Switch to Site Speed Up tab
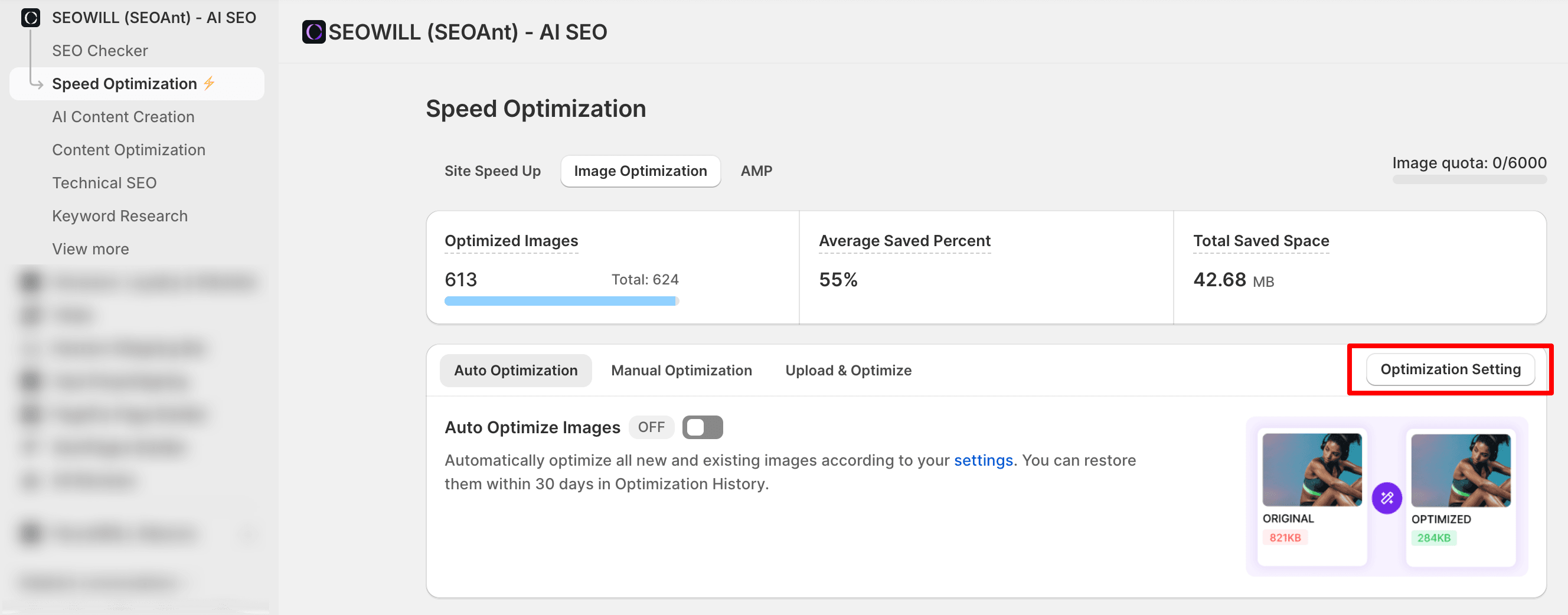Image resolution: width=1568 pixels, height=615 pixels. 492,171
